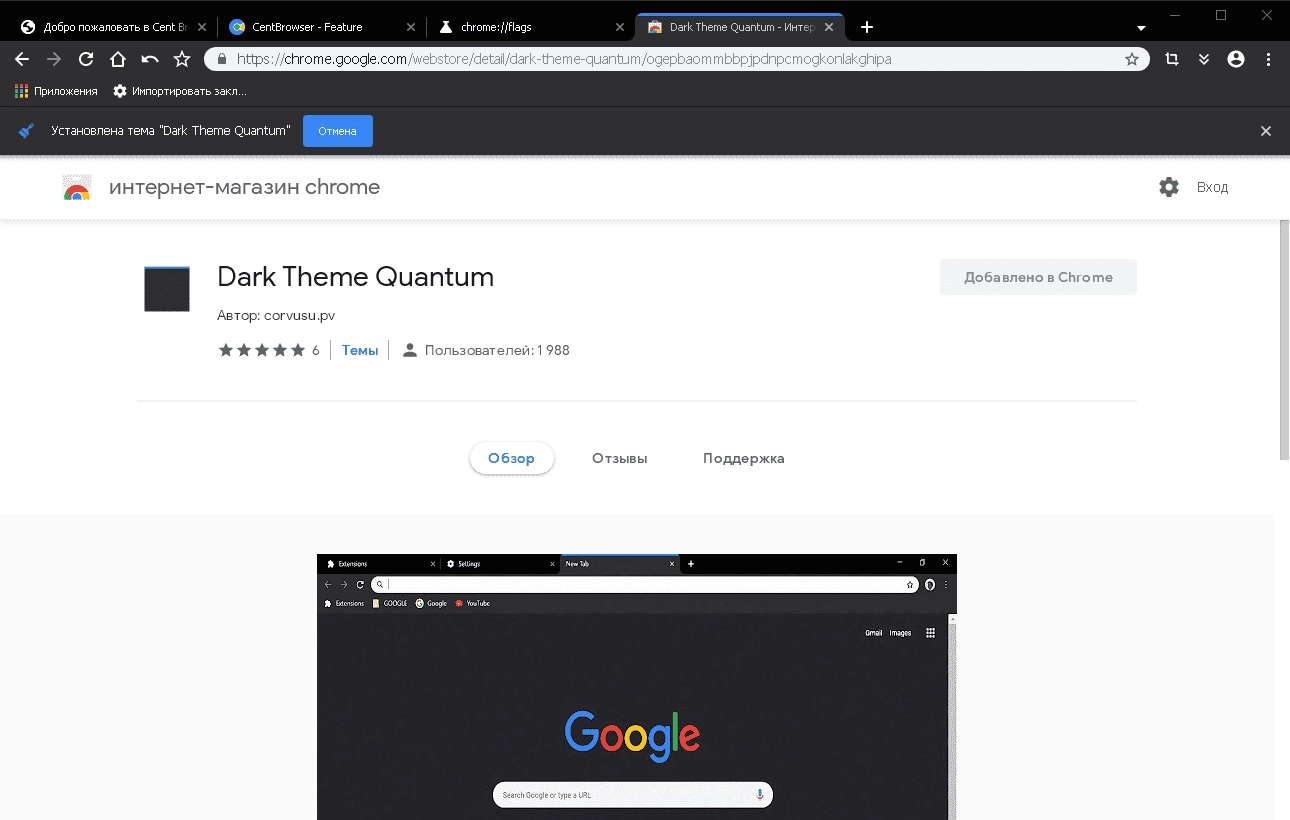
Task: Click theme installed message text
Action: tap(171, 131)
